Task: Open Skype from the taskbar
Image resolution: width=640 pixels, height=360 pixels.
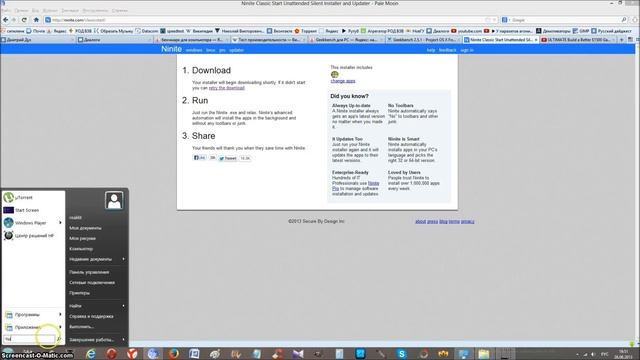Action: (x=402, y=354)
